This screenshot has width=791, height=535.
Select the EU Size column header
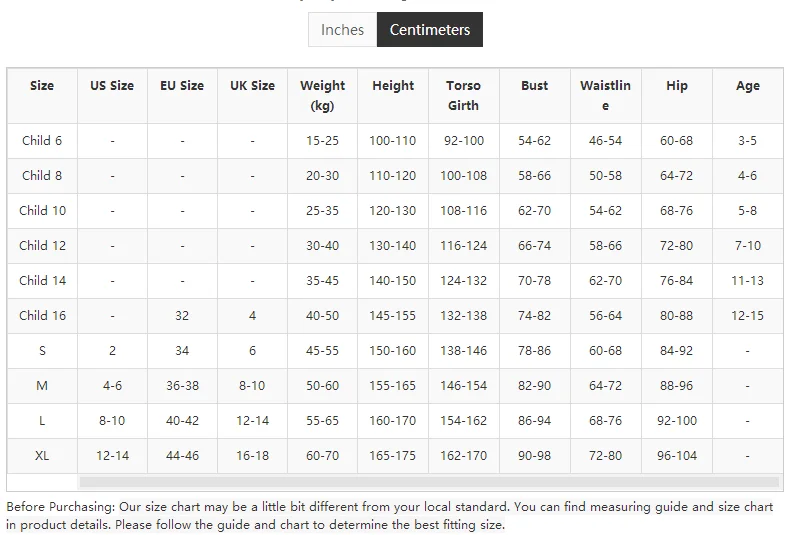point(182,86)
